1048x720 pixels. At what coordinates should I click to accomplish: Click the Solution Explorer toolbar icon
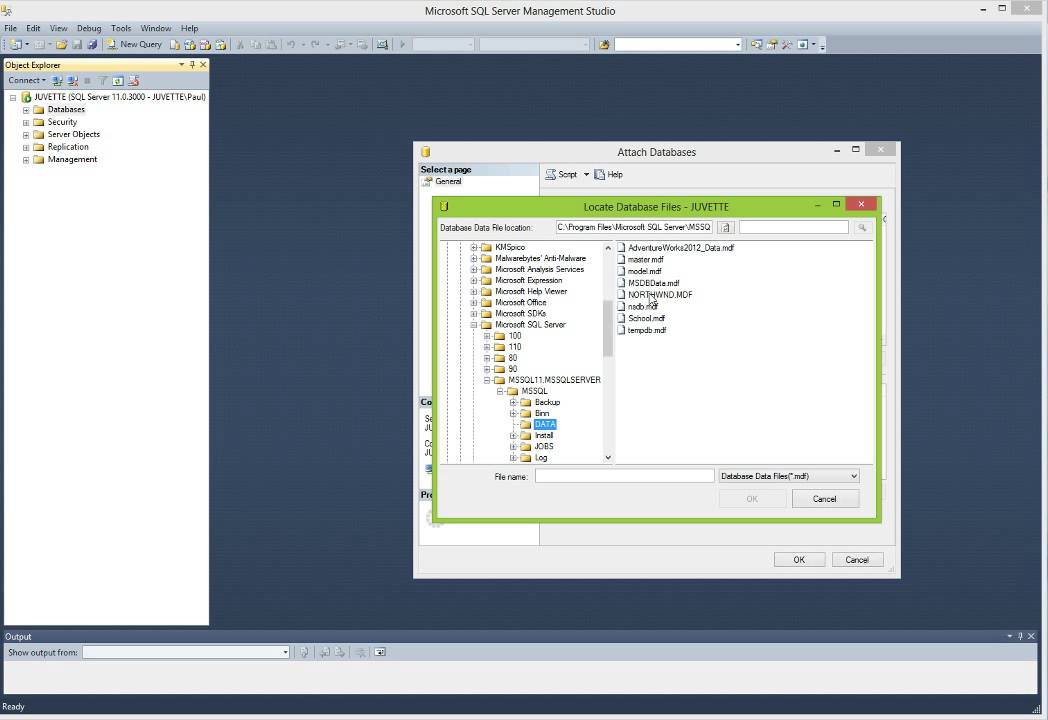[x=757, y=44]
